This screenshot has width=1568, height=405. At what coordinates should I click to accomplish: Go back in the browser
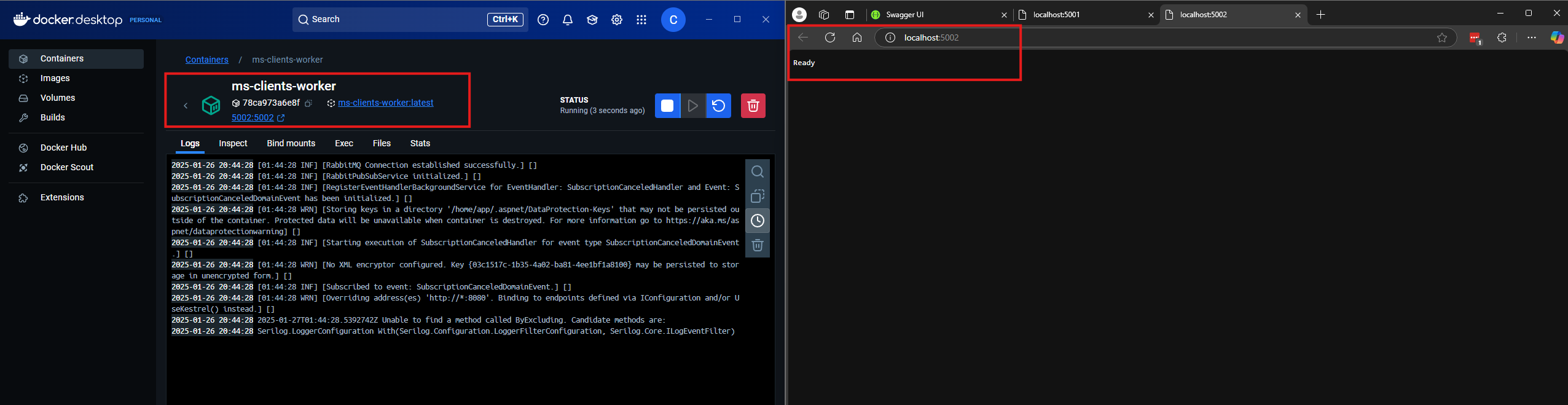tap(803, 37)
